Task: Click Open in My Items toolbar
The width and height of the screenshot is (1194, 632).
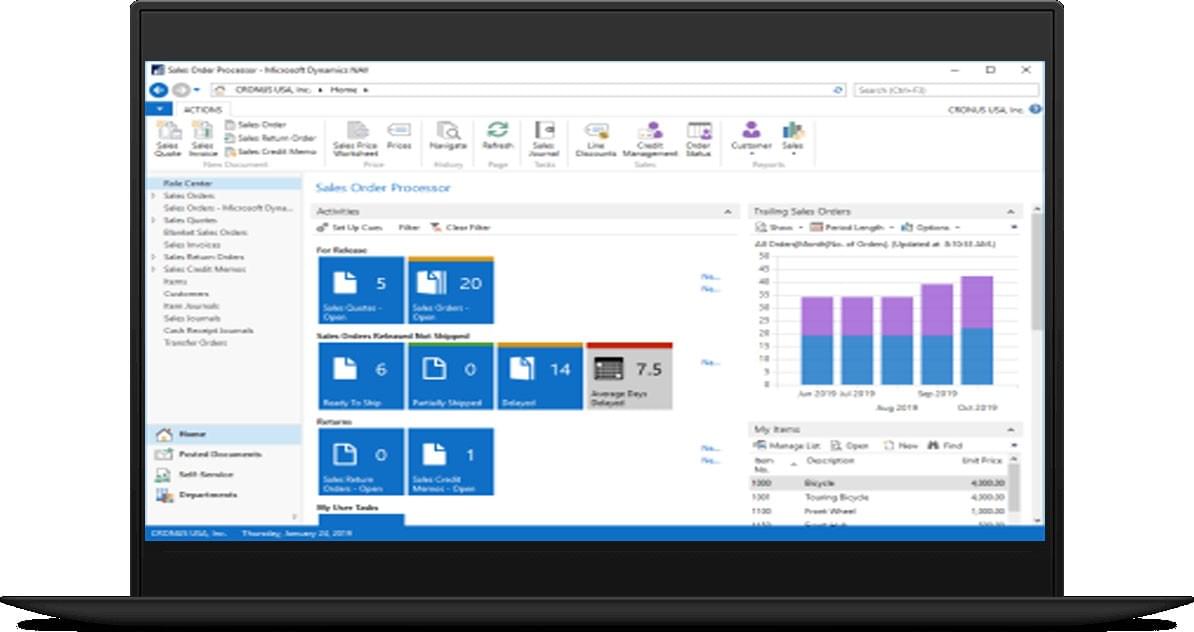Action: click(849, 445)
